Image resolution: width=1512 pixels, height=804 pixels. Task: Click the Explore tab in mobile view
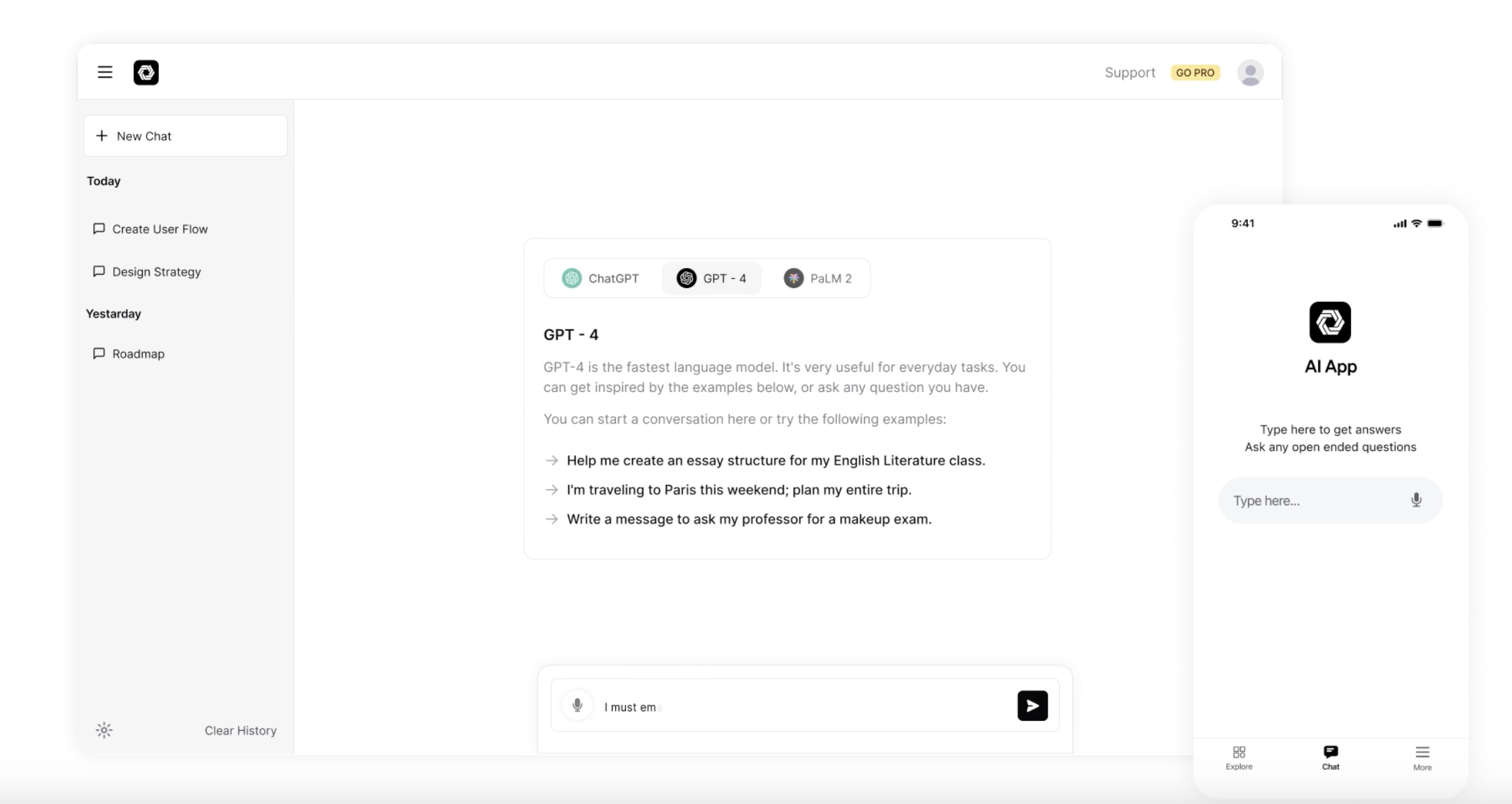pos(1239,757)
